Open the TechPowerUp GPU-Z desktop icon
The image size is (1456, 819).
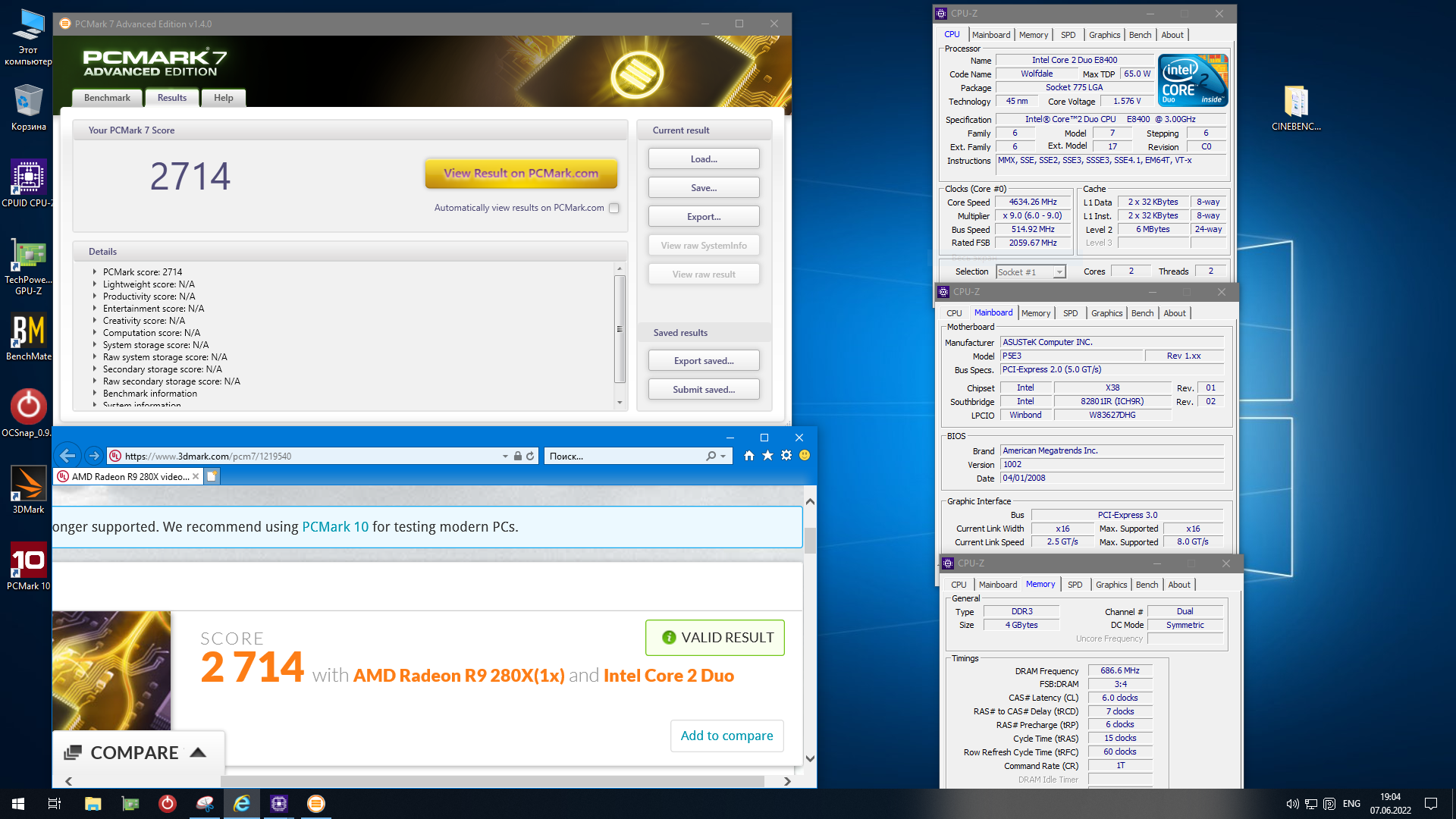(x=28, y=266)
